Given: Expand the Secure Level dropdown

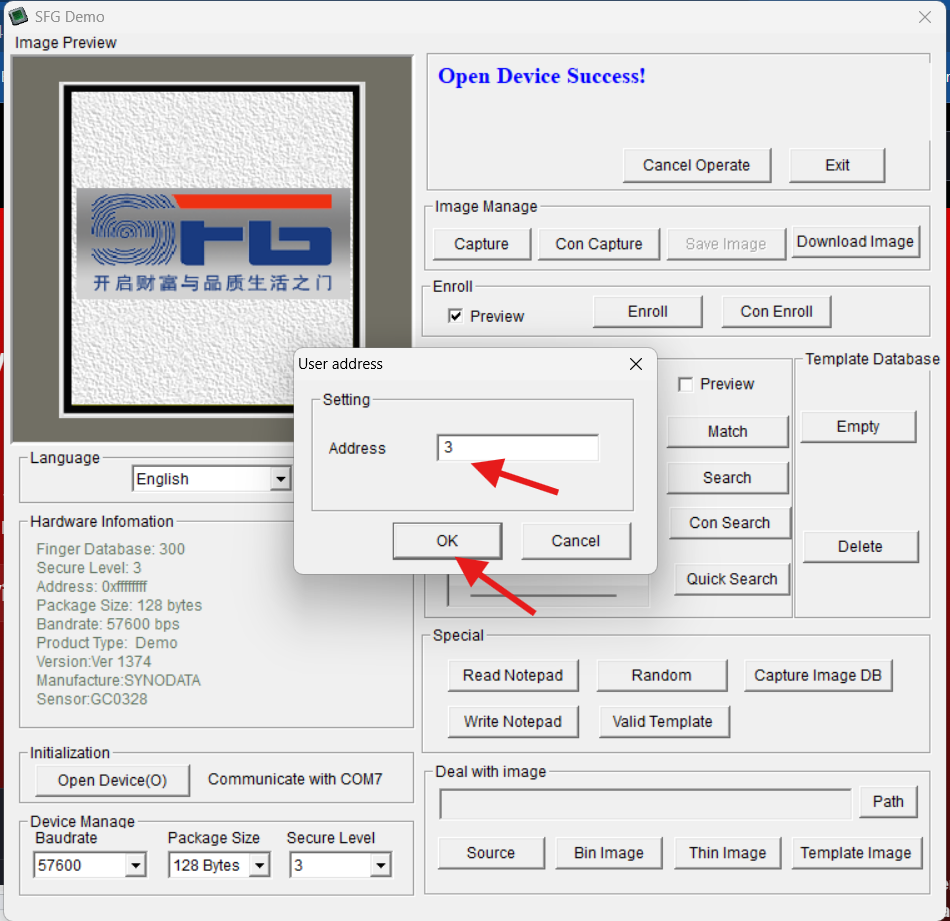Looking at the screenshot, I should pyautogui.click(x=380, y=865).
